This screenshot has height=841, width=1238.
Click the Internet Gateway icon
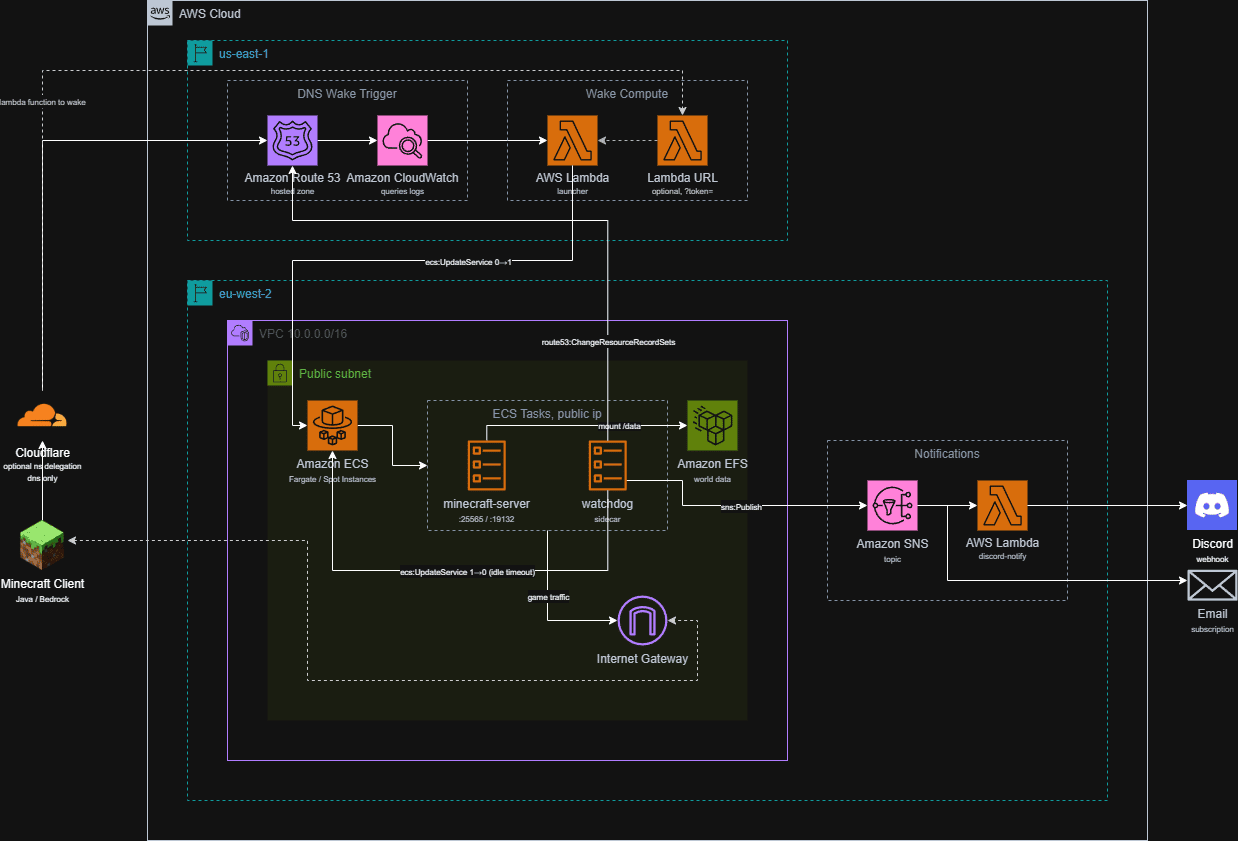coord(642,621)
